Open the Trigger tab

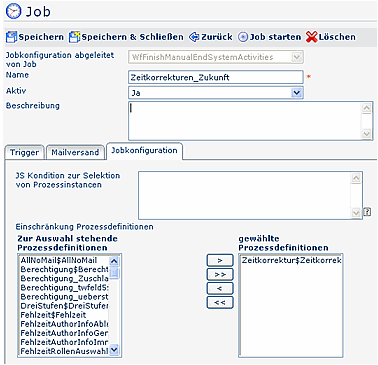click(x=24, y=153)
